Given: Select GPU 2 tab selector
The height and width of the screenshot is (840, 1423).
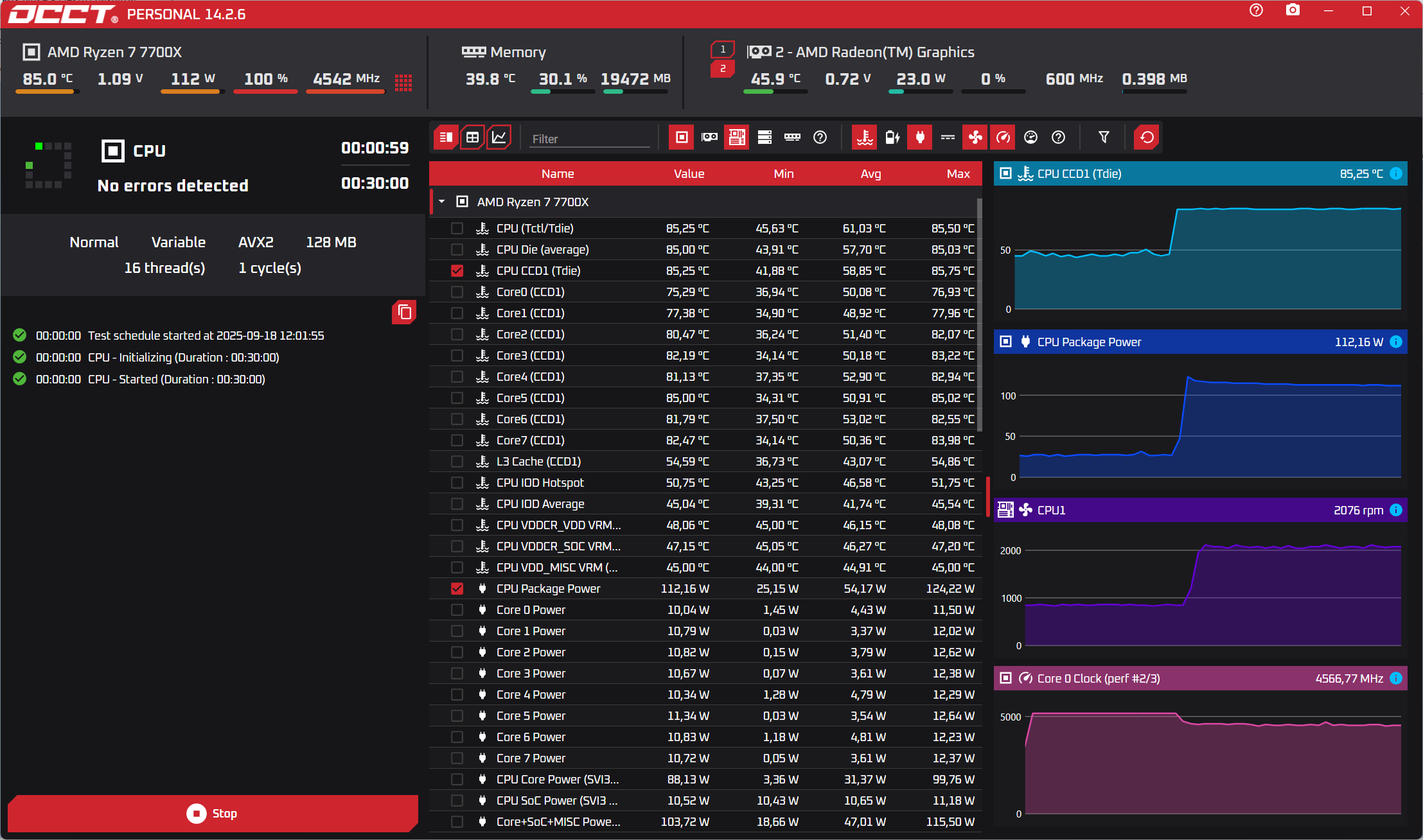Looking at the screenshot, I should coord(723,69).
